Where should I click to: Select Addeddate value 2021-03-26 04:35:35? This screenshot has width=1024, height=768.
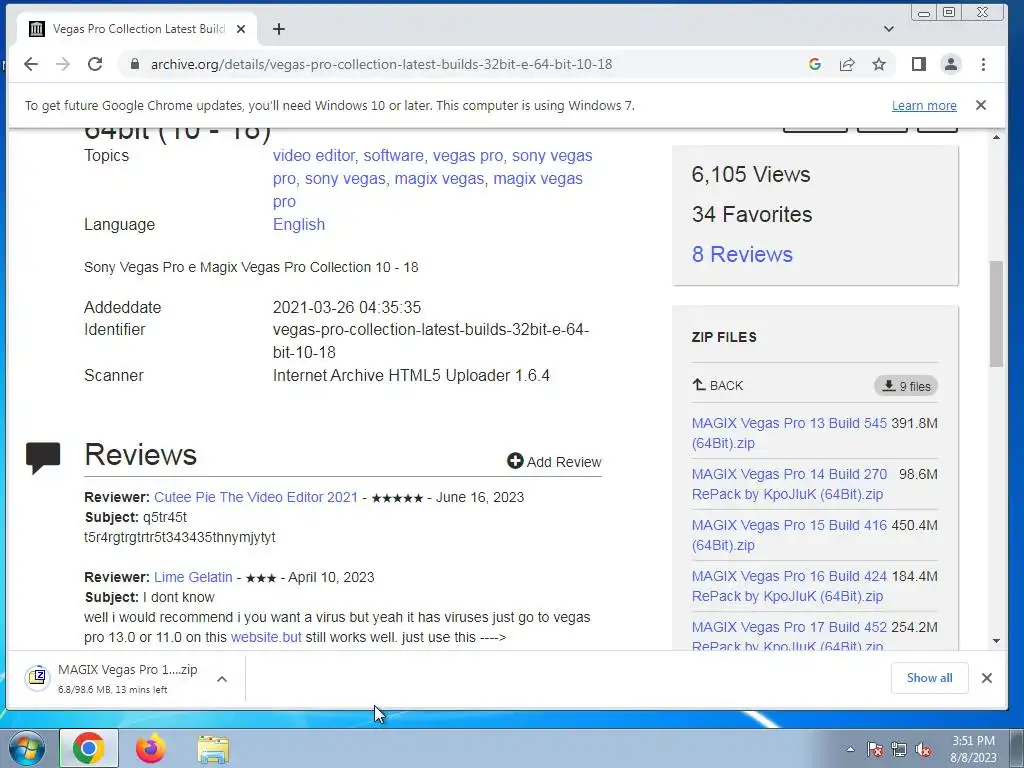coord(347,307)
